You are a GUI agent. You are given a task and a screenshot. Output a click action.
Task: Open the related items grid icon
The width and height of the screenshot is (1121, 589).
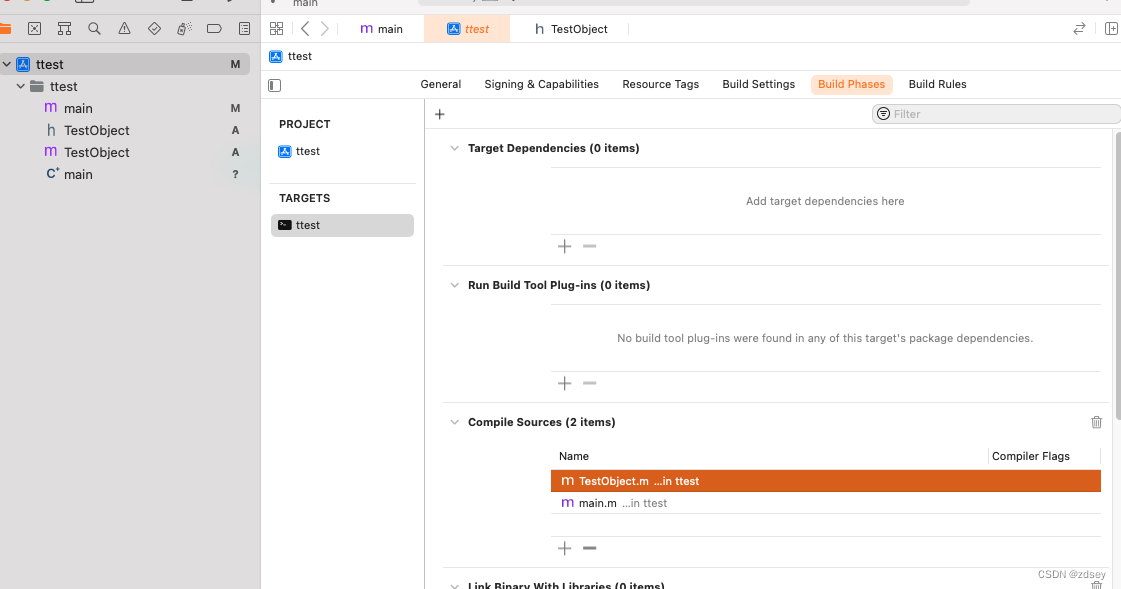(x=277, y=29)
